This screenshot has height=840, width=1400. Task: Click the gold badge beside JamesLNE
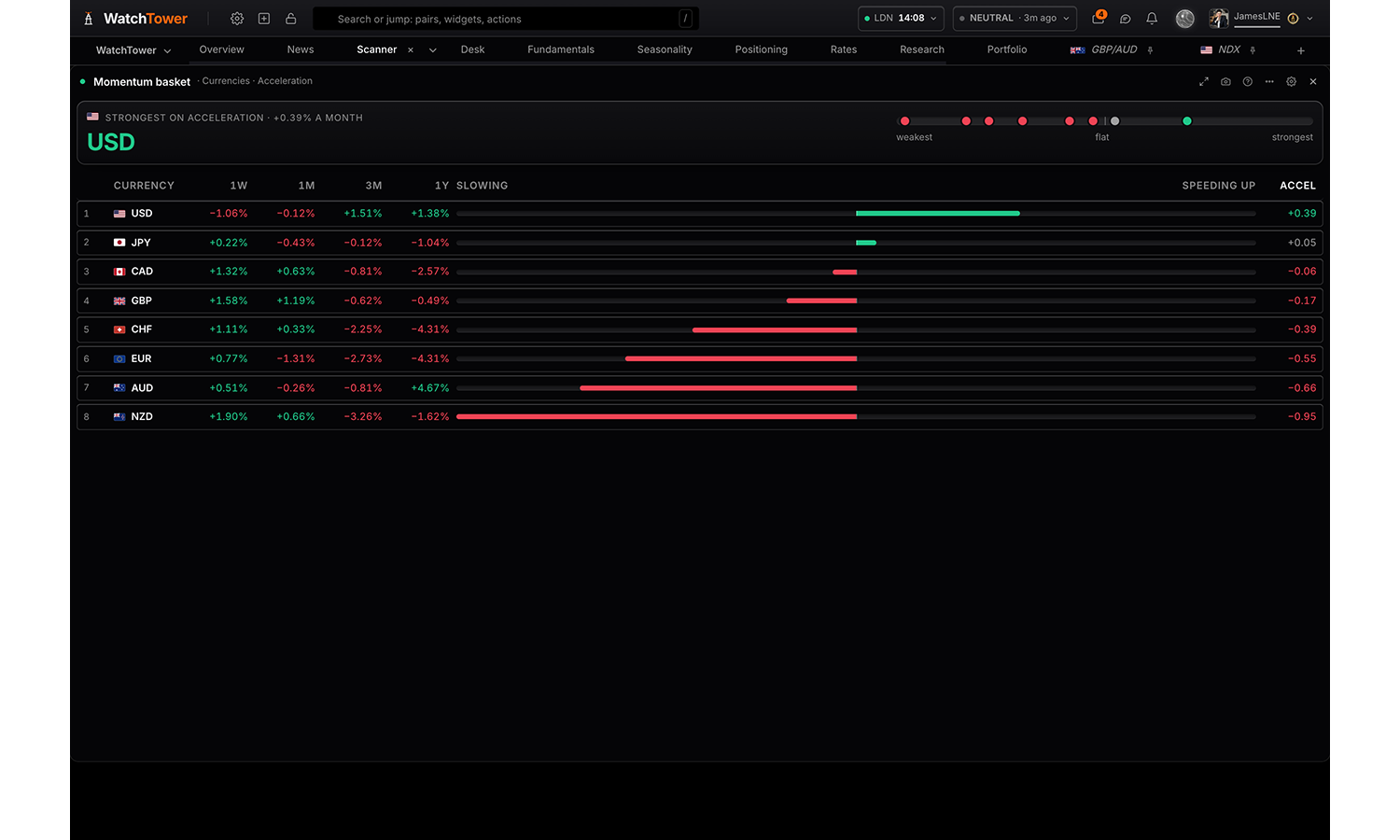tap(1293, 19)
